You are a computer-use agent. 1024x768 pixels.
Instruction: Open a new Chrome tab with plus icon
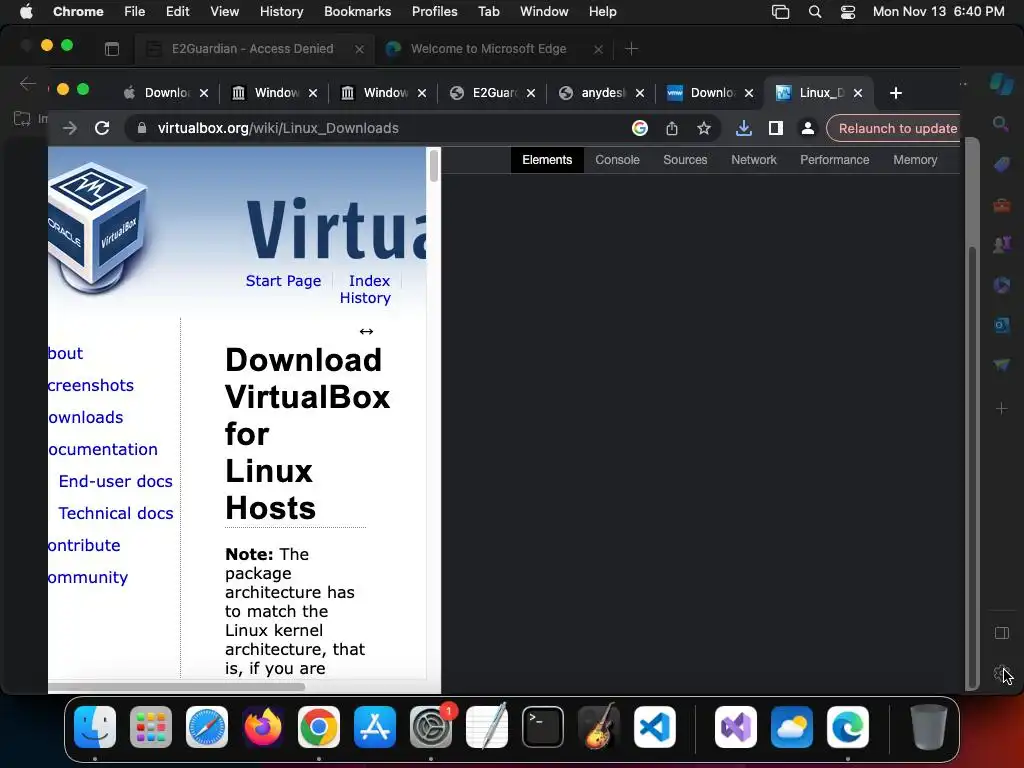[x=895, y=93]
